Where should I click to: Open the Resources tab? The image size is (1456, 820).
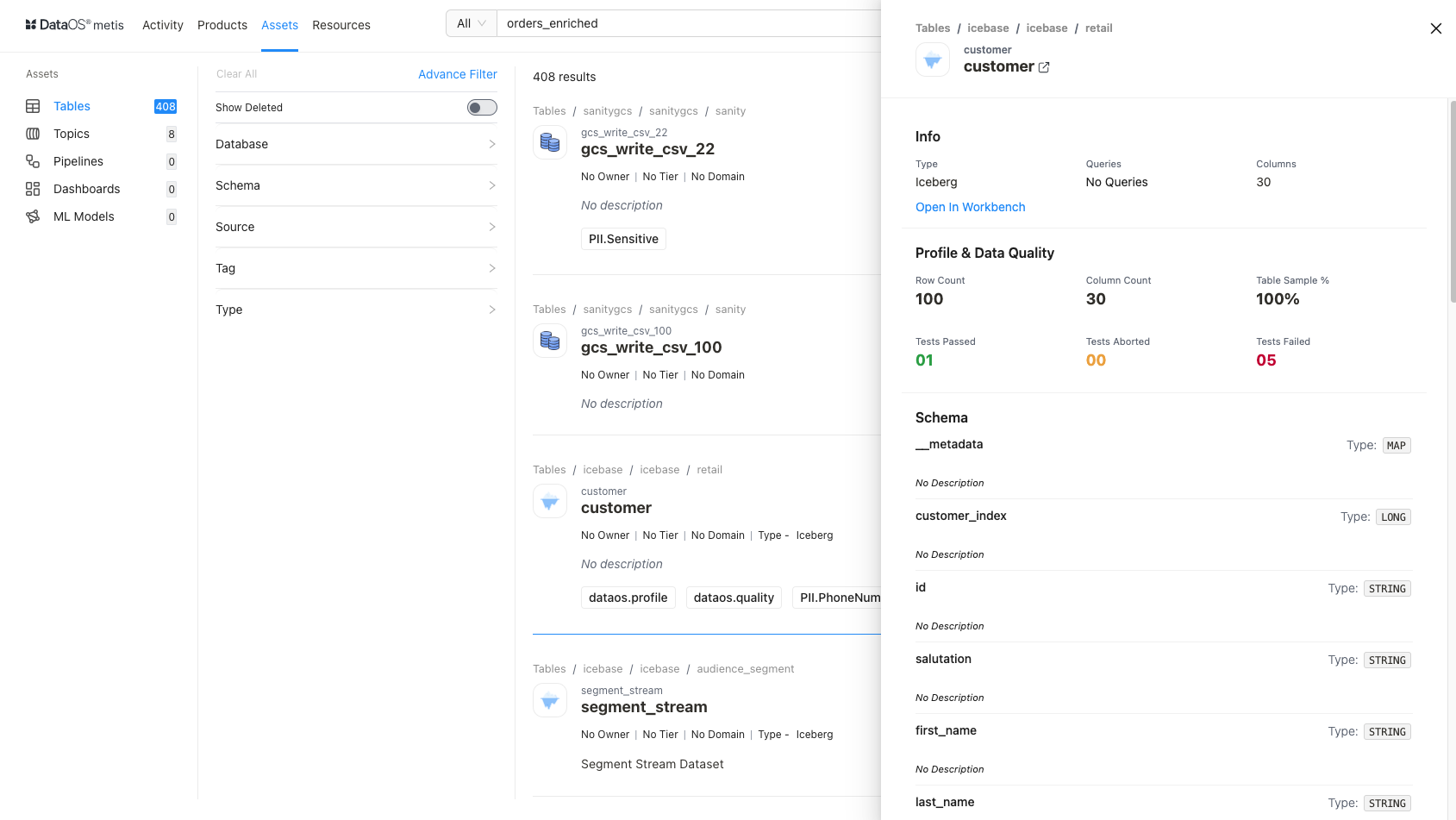coord(341,25)
